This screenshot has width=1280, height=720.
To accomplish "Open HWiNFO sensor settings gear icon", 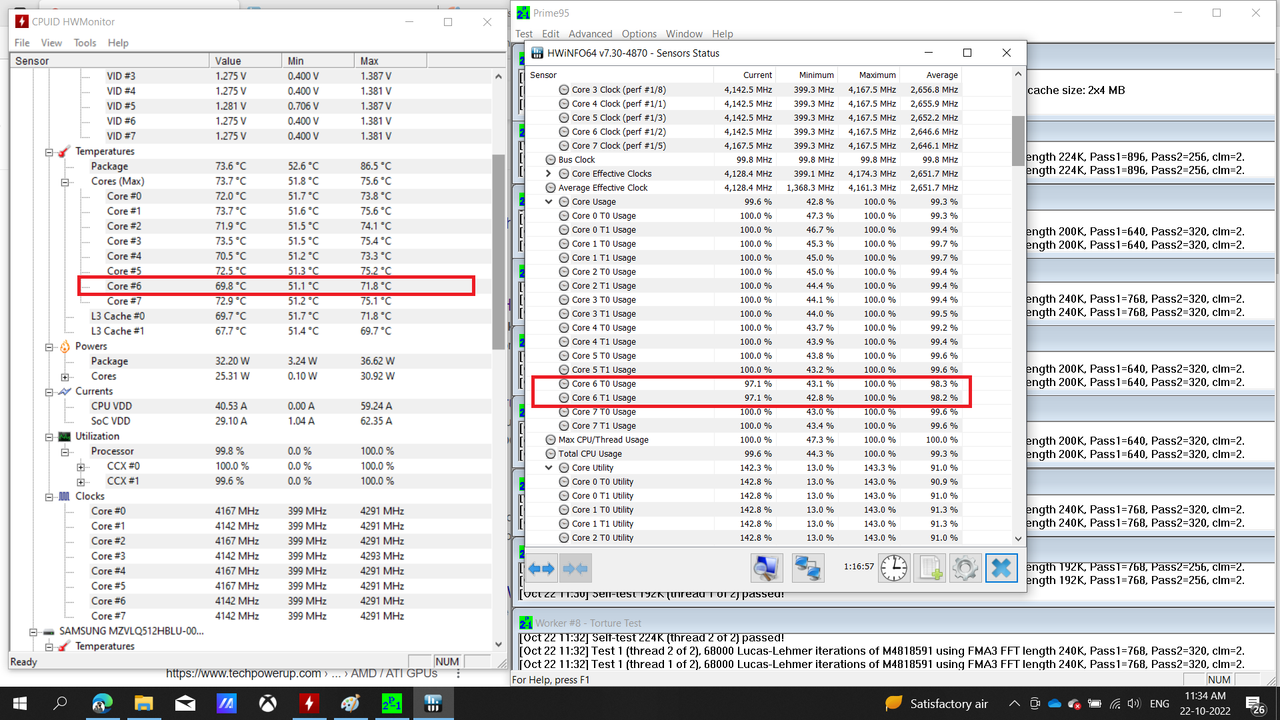I will pyautogui.click(x=965, y=568).
